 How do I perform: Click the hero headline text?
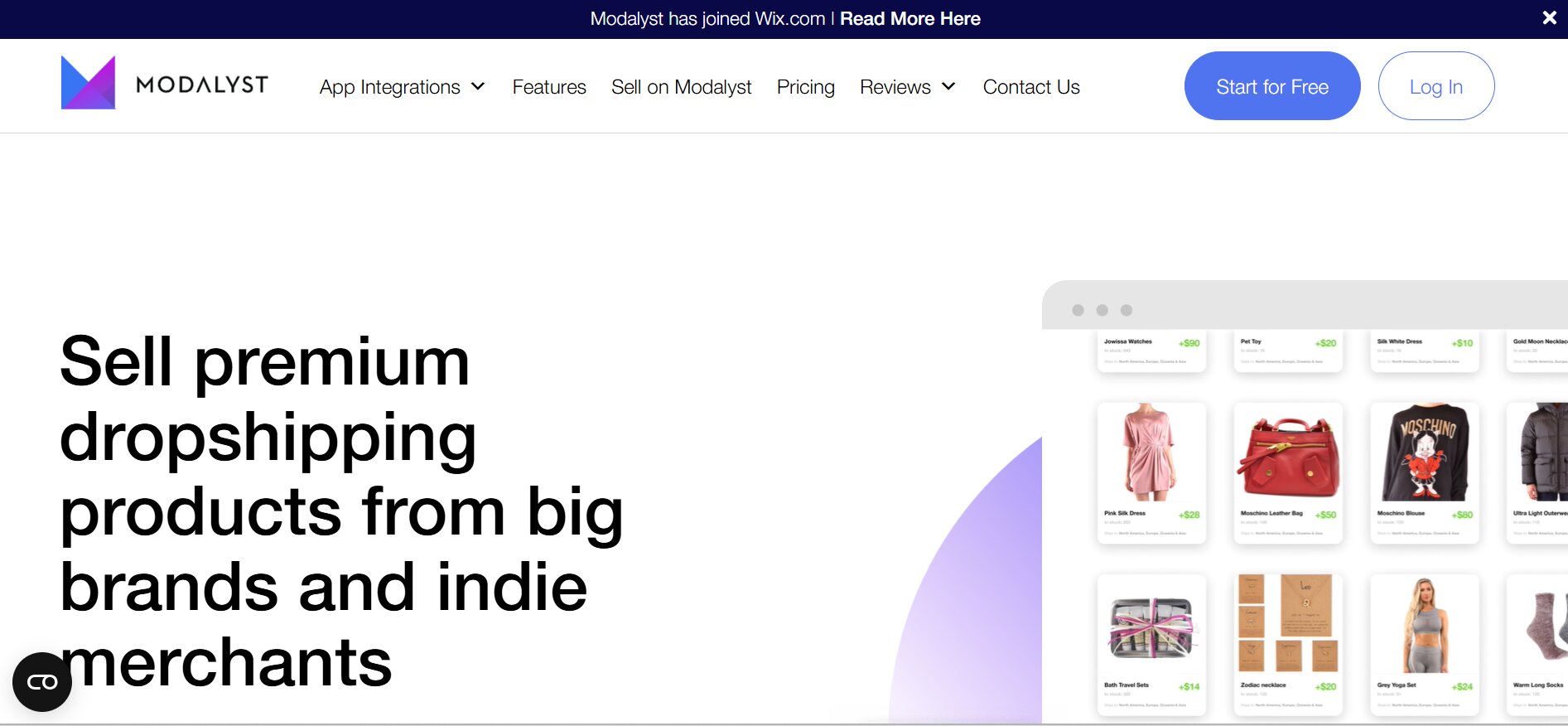tap(341, 511)
